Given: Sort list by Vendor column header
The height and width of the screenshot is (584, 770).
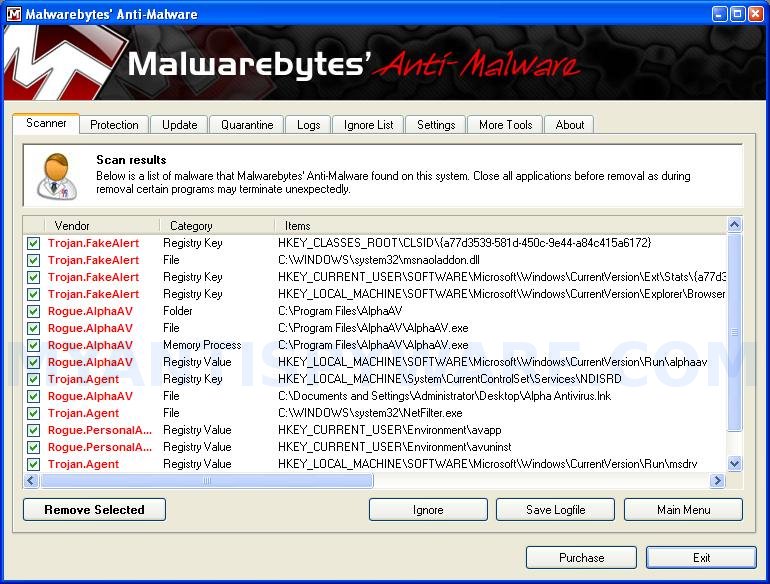Looking at the screenshot, I should point(102,225).
